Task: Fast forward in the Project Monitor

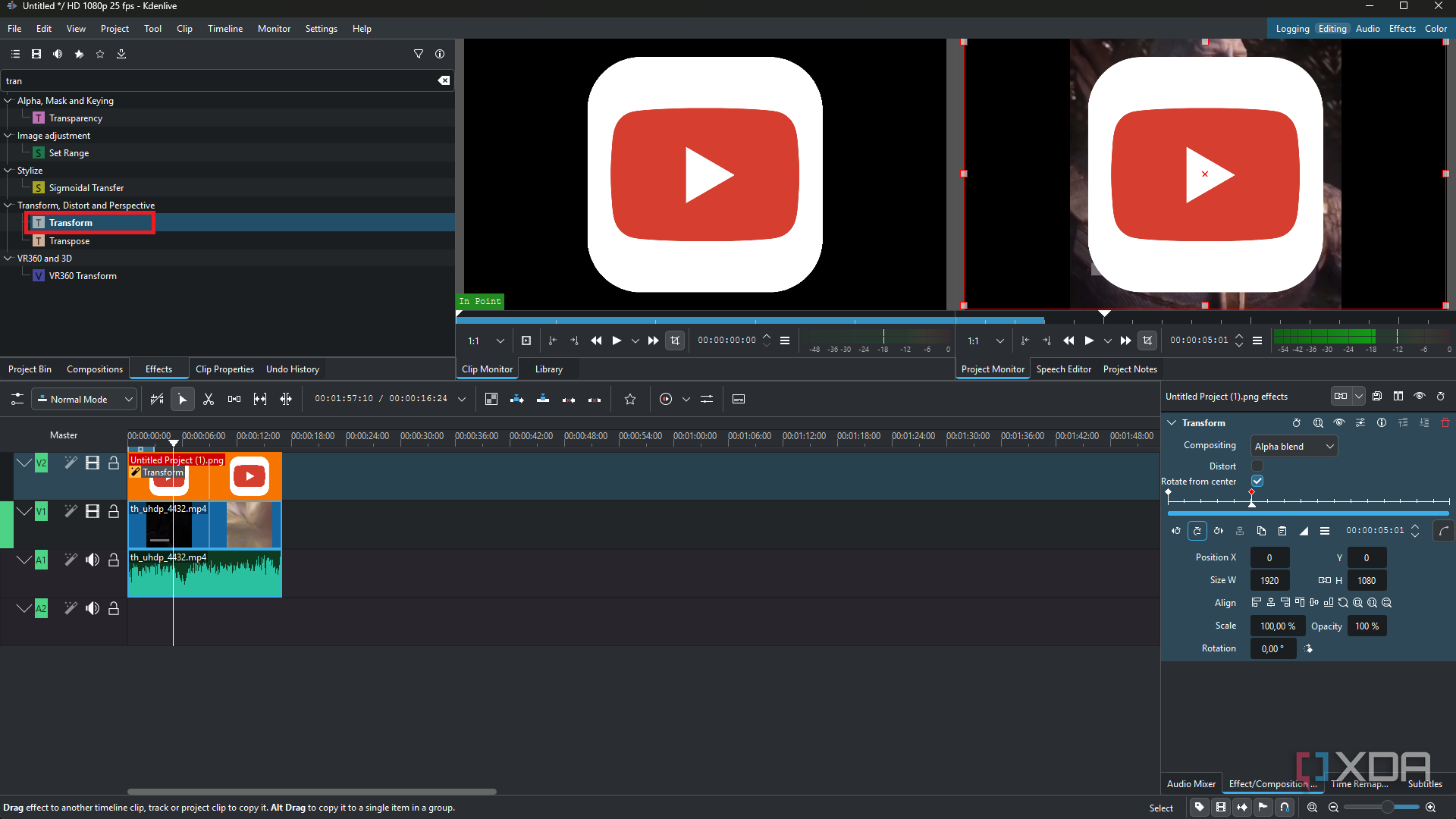Action: 1126,341
